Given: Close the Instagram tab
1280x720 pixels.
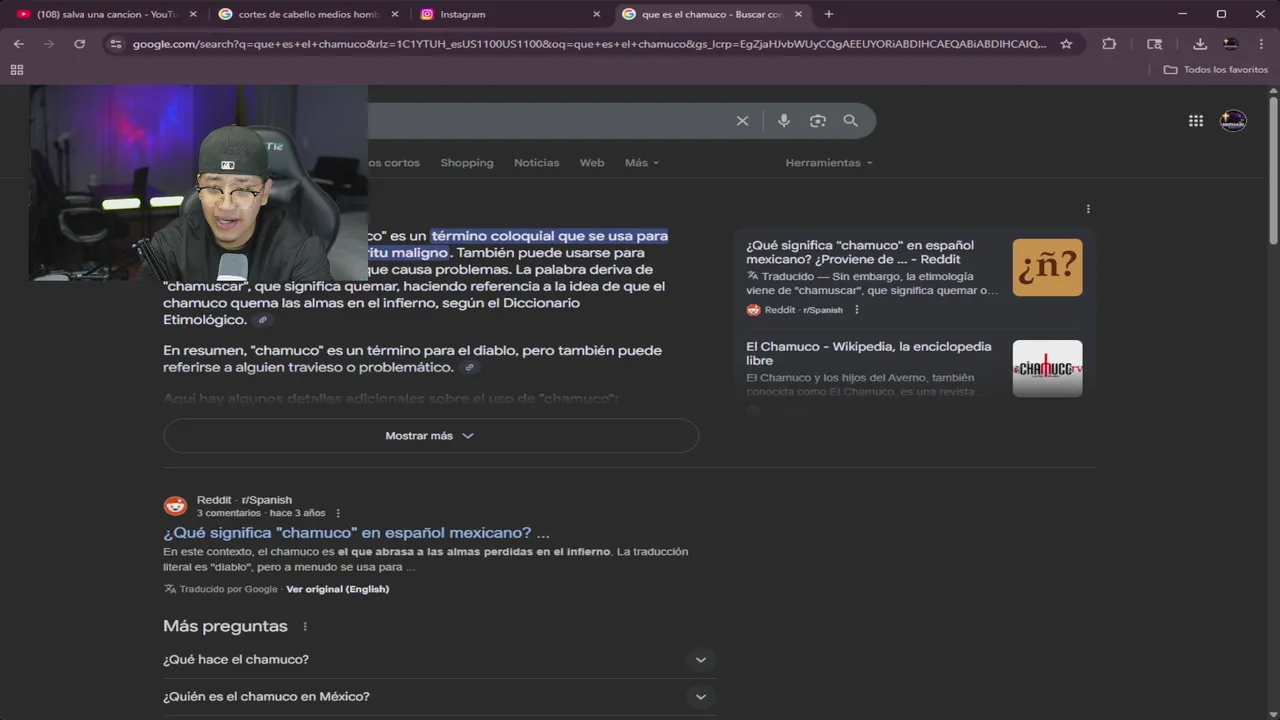Looking at the screenshot, I should (x=597, y=14).
